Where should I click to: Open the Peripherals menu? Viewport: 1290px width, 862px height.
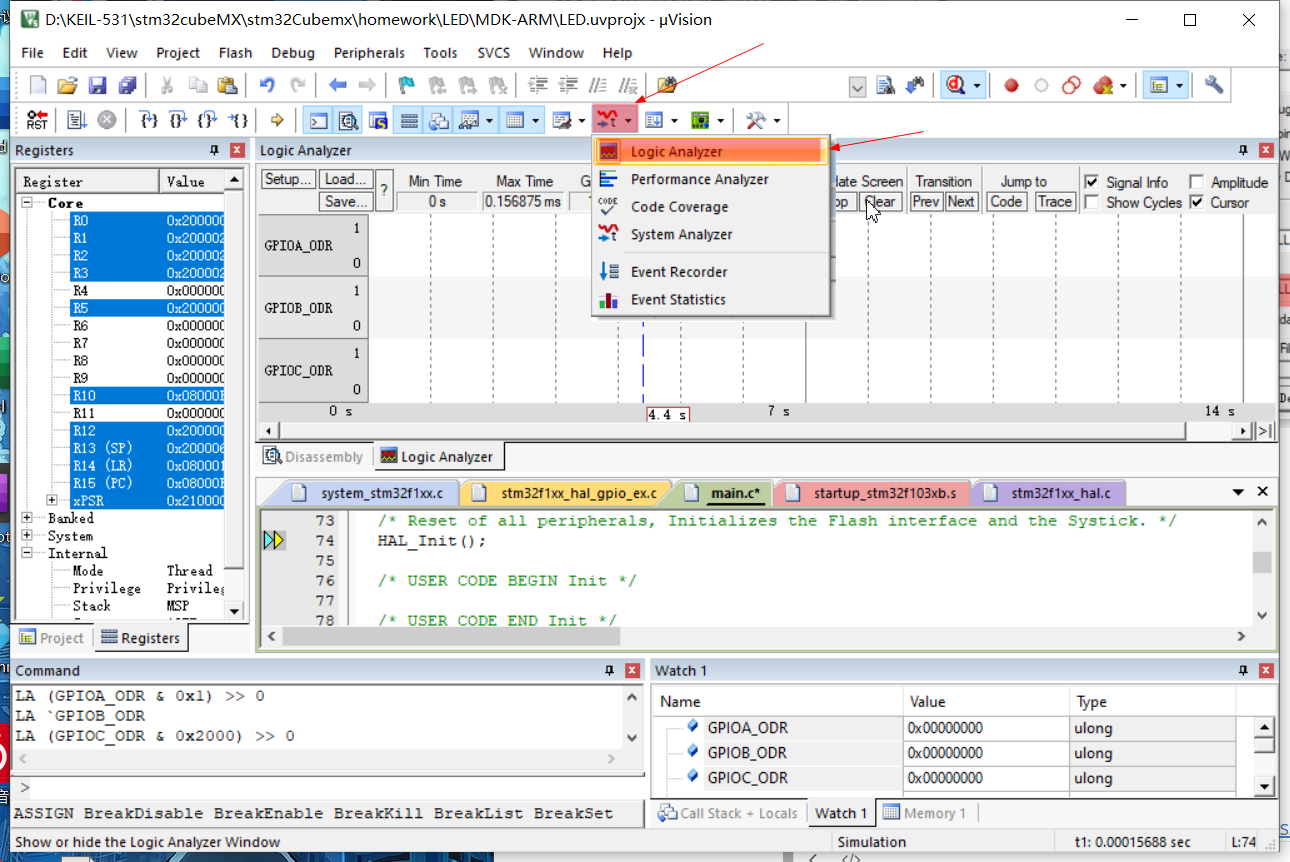click(369, 53)
